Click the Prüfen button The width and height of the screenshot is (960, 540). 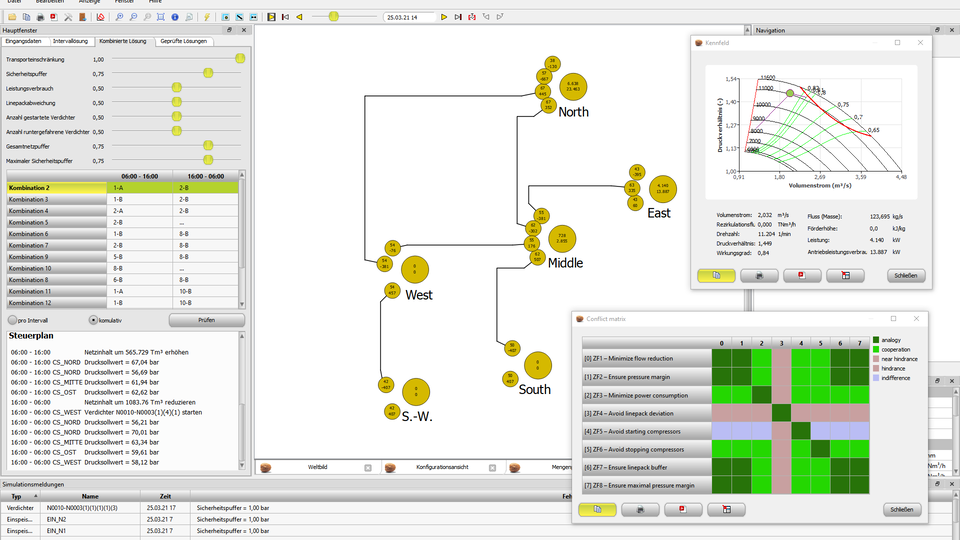pos(206,320)
